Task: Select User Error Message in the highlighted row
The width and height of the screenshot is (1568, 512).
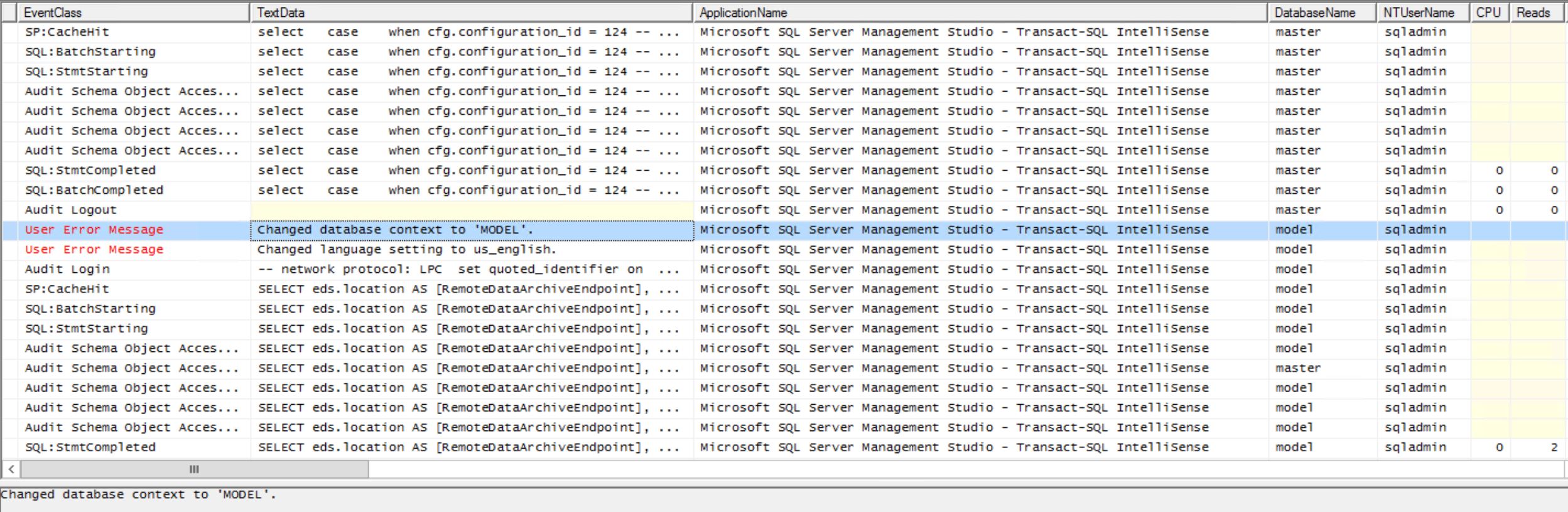Action: click(94, 230)
